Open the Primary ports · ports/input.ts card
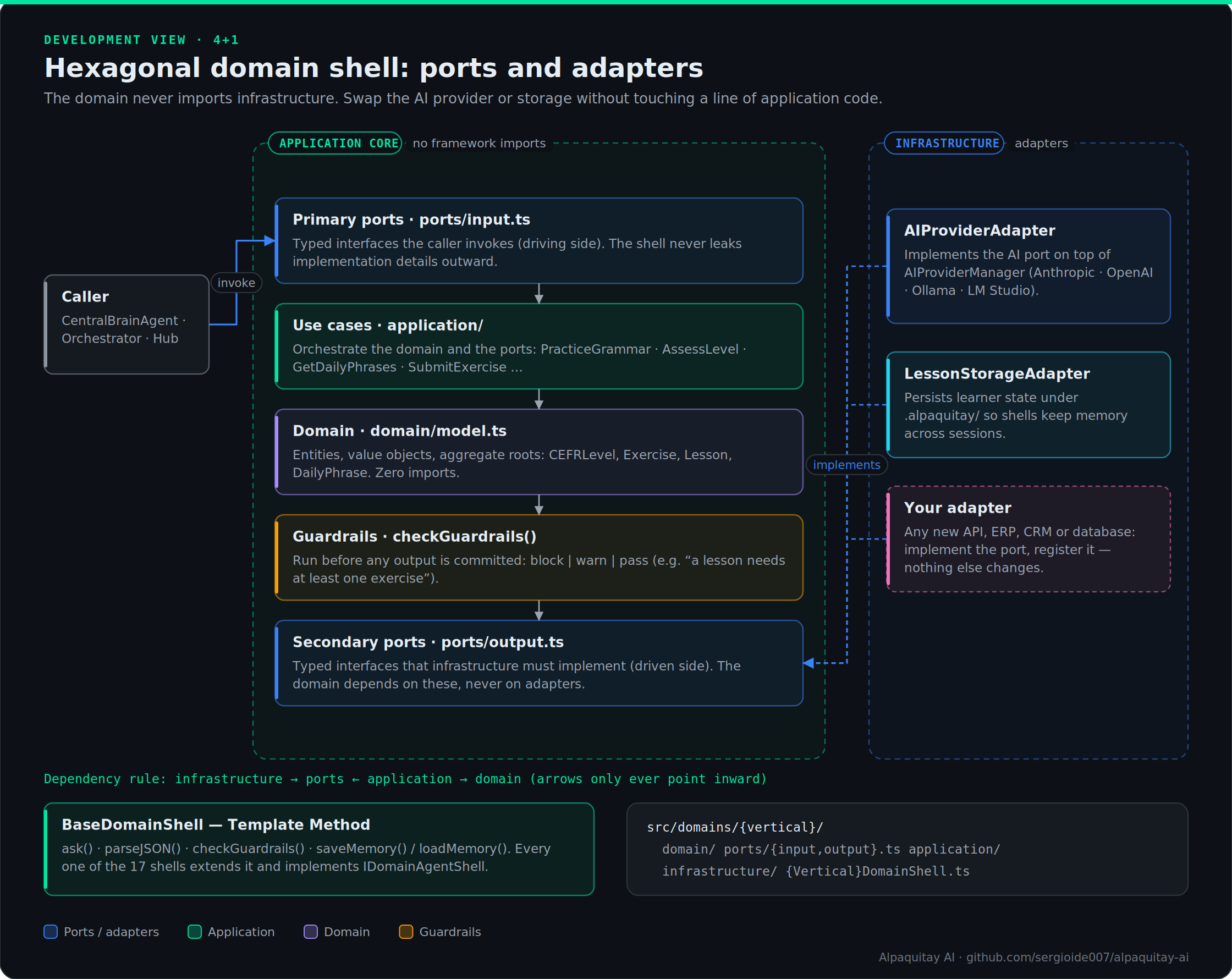 (x=540, y=240)
